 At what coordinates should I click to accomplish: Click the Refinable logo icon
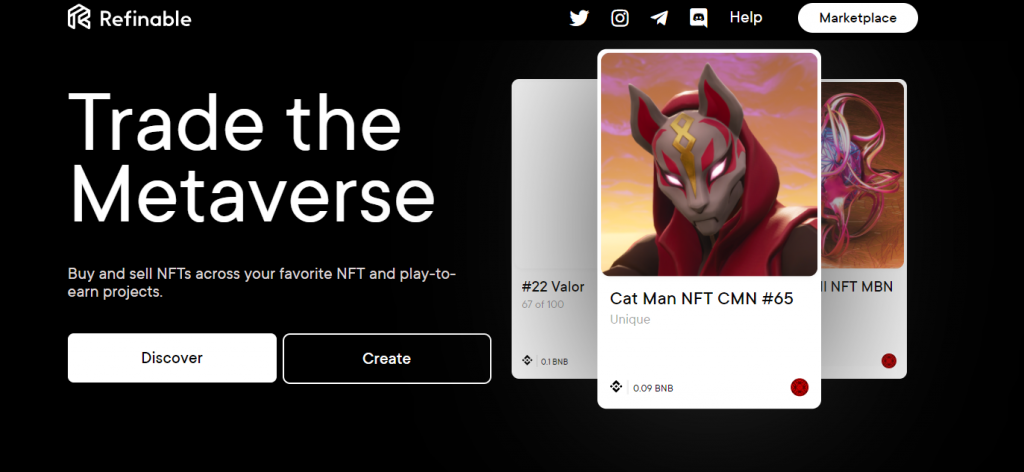[79, 17]
